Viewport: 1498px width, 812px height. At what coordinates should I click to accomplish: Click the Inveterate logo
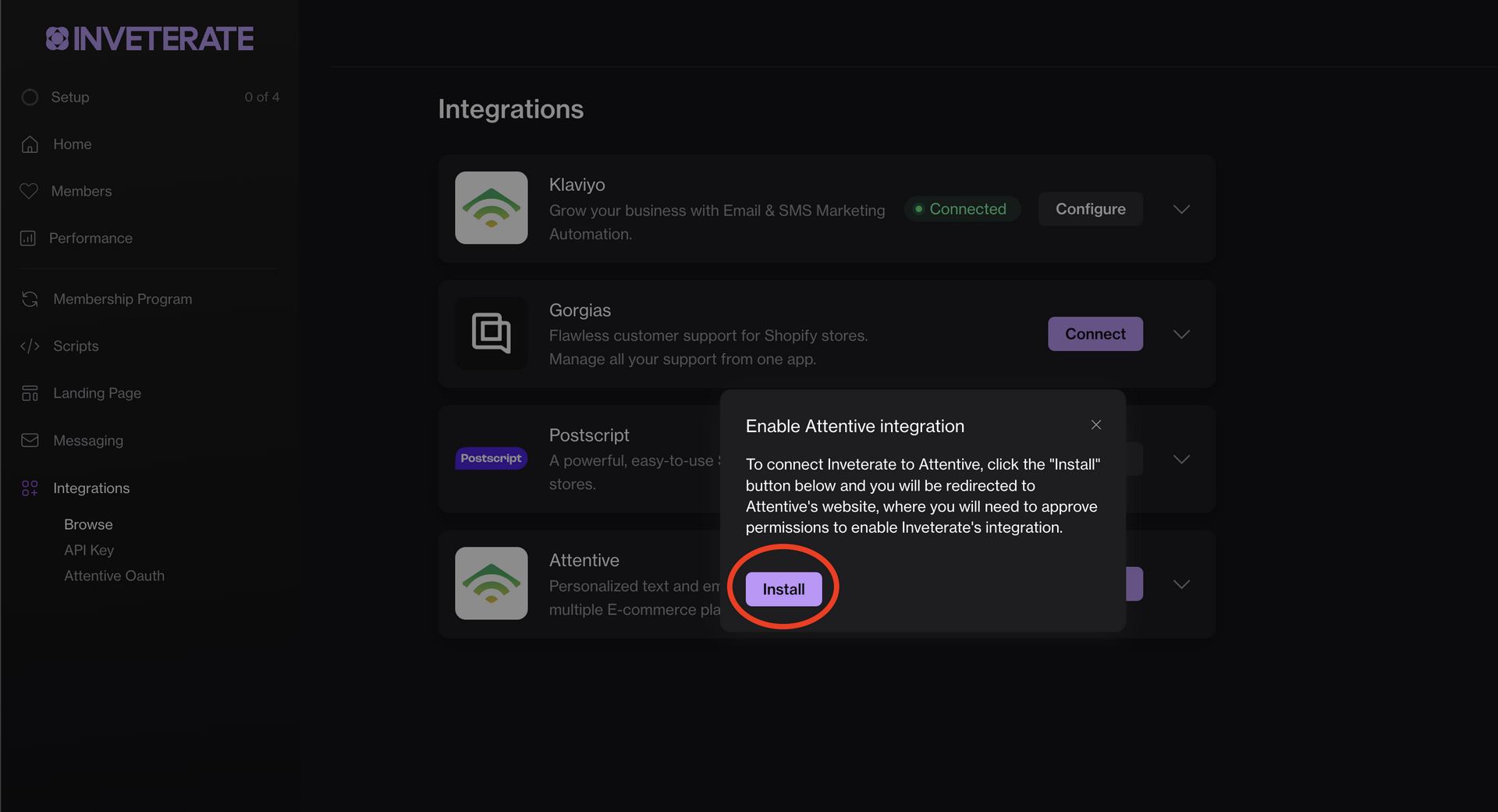(x=150, y=39)
